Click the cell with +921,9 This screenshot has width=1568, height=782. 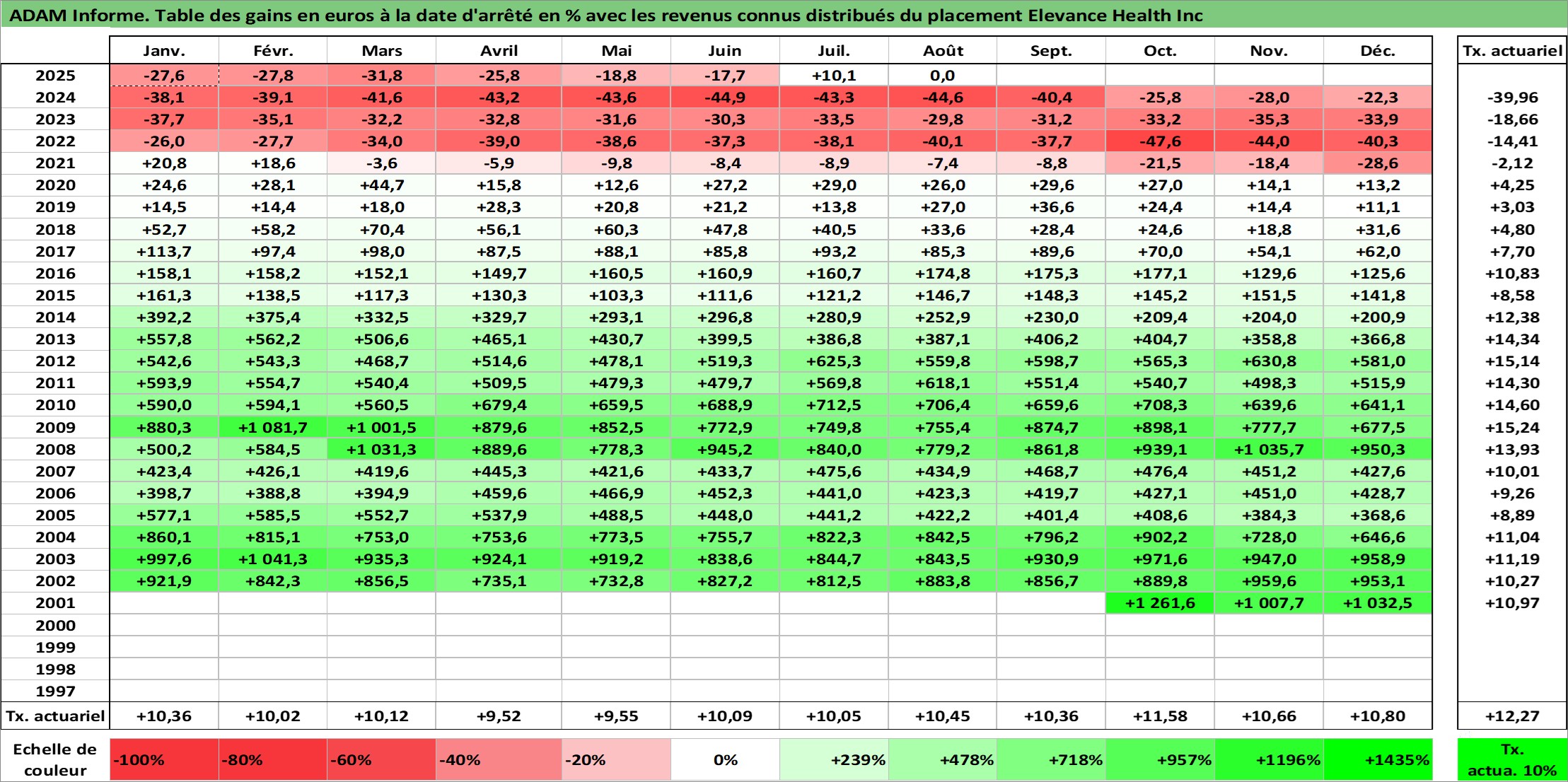click(x=164, y=581)
